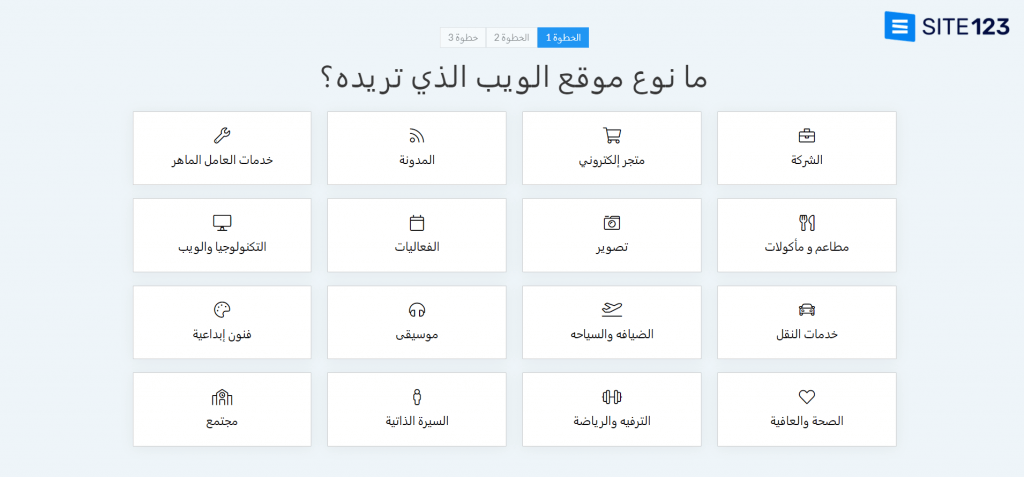Choose the السيرة الذاتية category label
Screen dimensions: 1024x477
coord(417,421)
